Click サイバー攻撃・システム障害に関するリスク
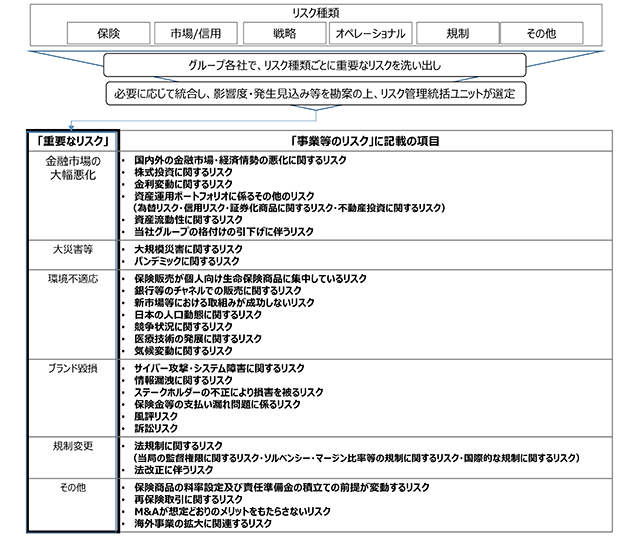 (219, 368)
